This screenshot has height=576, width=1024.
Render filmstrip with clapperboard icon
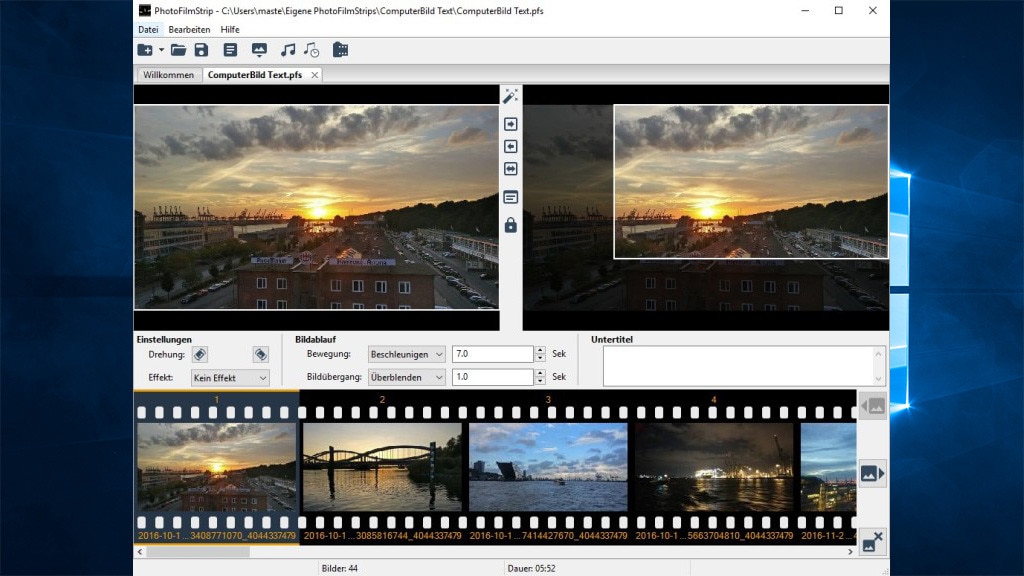[x=340, y=50]
